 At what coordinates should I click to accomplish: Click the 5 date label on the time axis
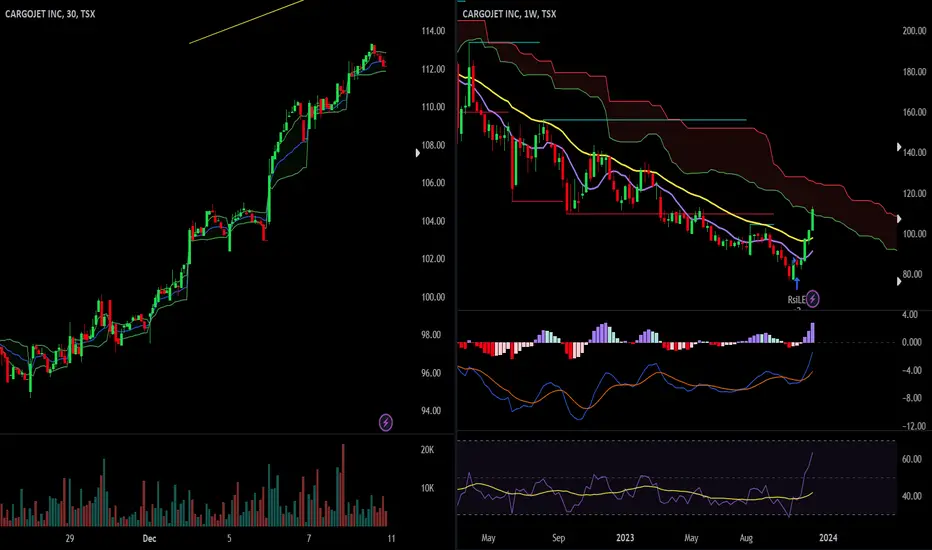click(x=229, y=538)
